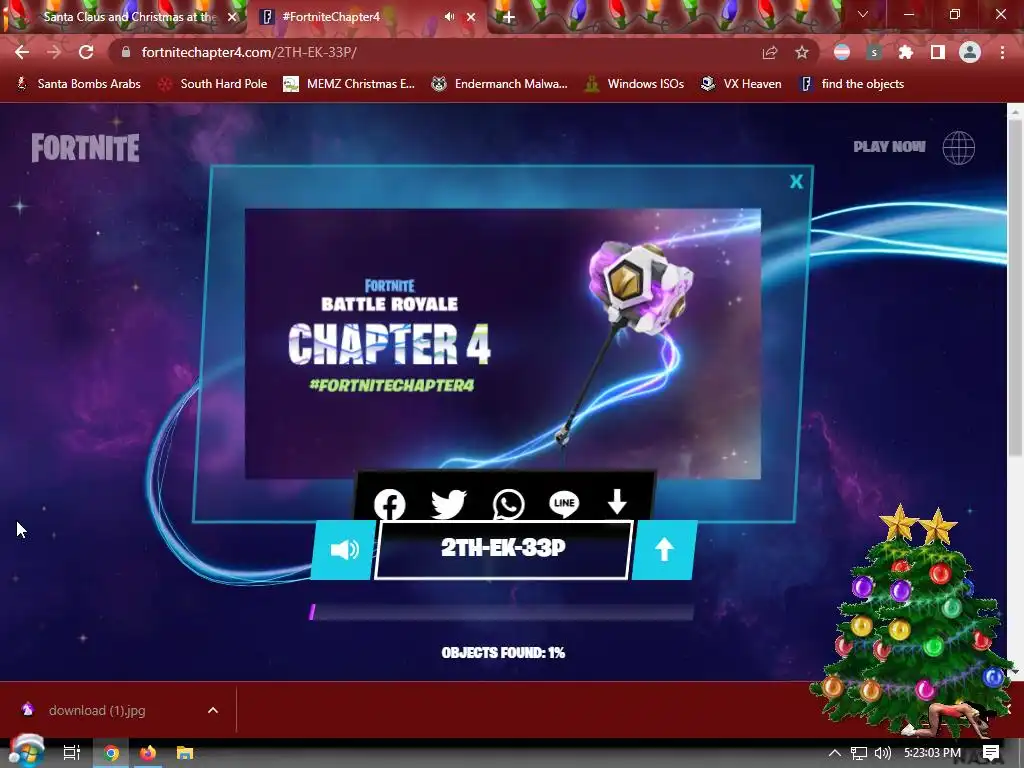The image size is (1024, 768).
Task: Open the Chrome profile avatar
Action: tap(970, 52)
